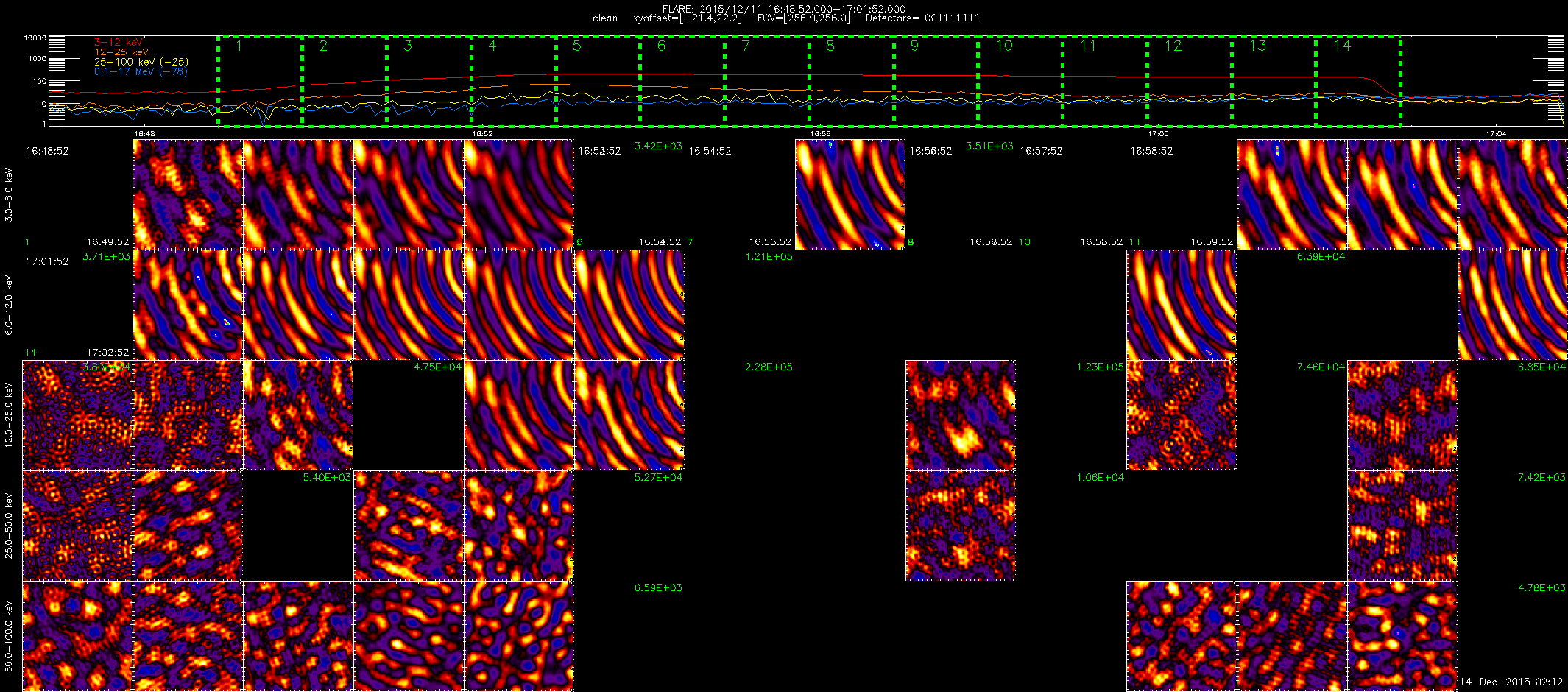Open the last image in the 6.0-12.0 keV row
The width and height of the screenshot is (1568, 692).
coord(1513,305)
